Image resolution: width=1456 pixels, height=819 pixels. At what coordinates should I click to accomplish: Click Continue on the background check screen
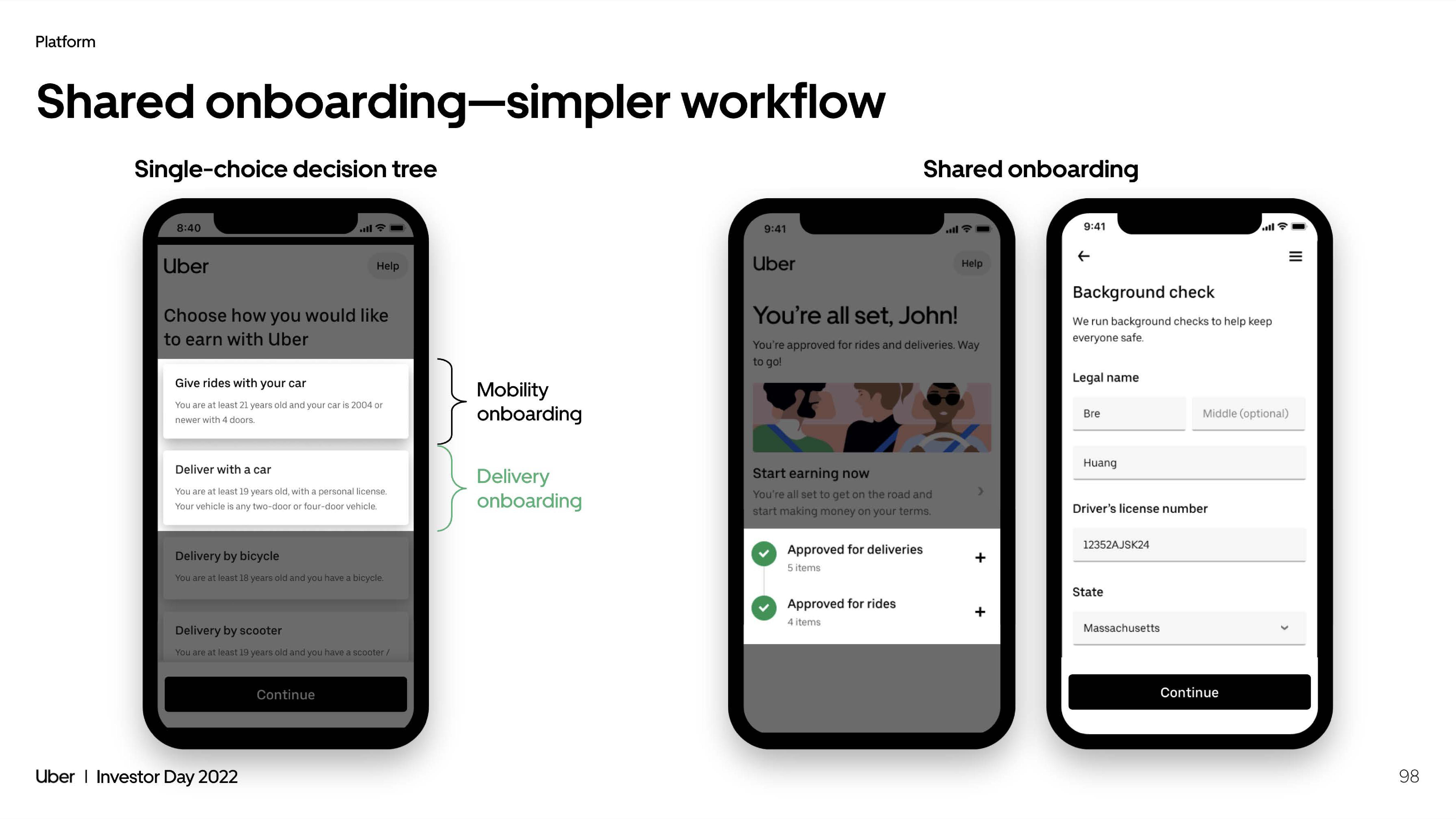[x=1189, y=692]
